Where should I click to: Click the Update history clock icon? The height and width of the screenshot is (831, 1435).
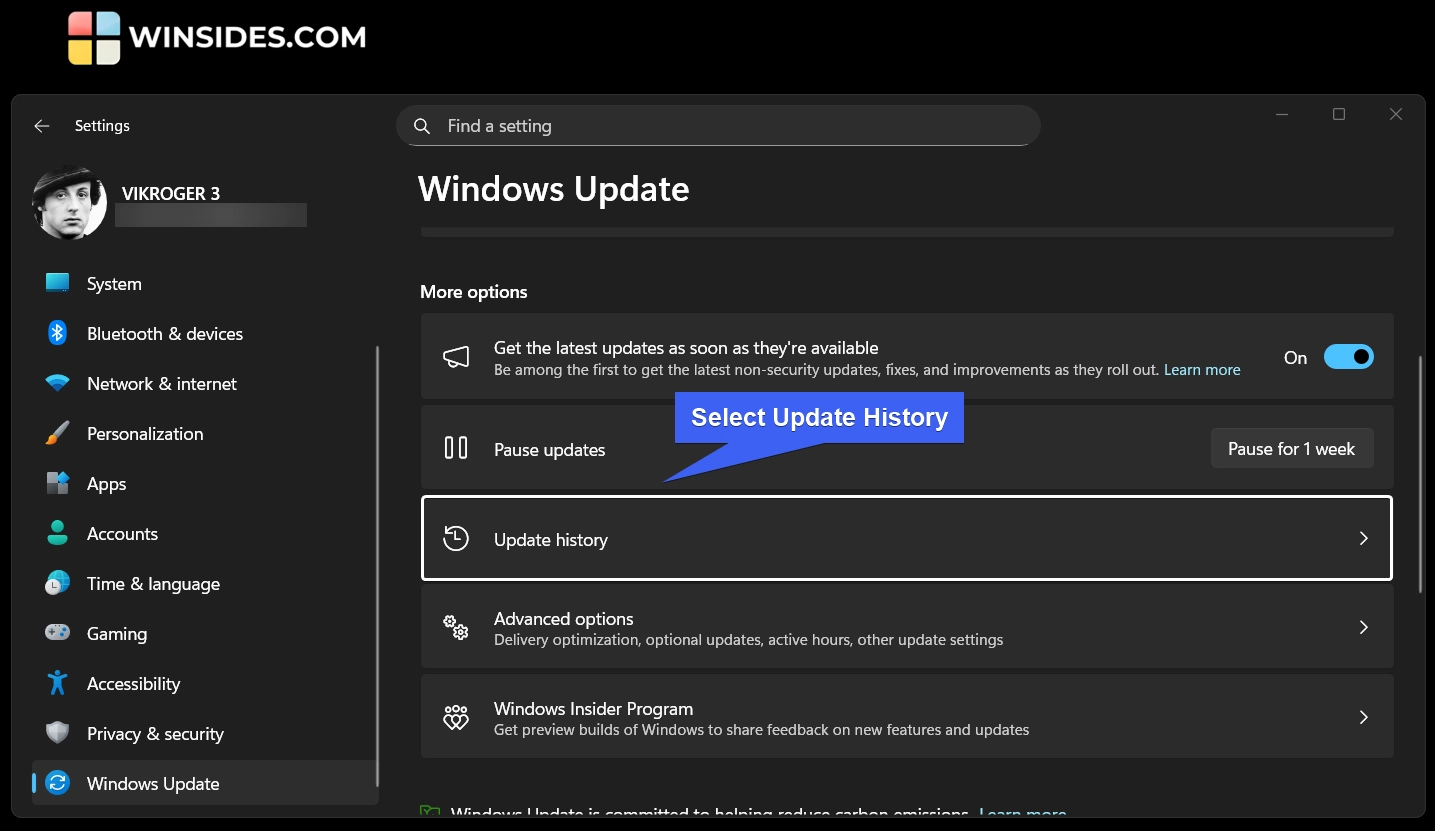[x=456, y=538]
